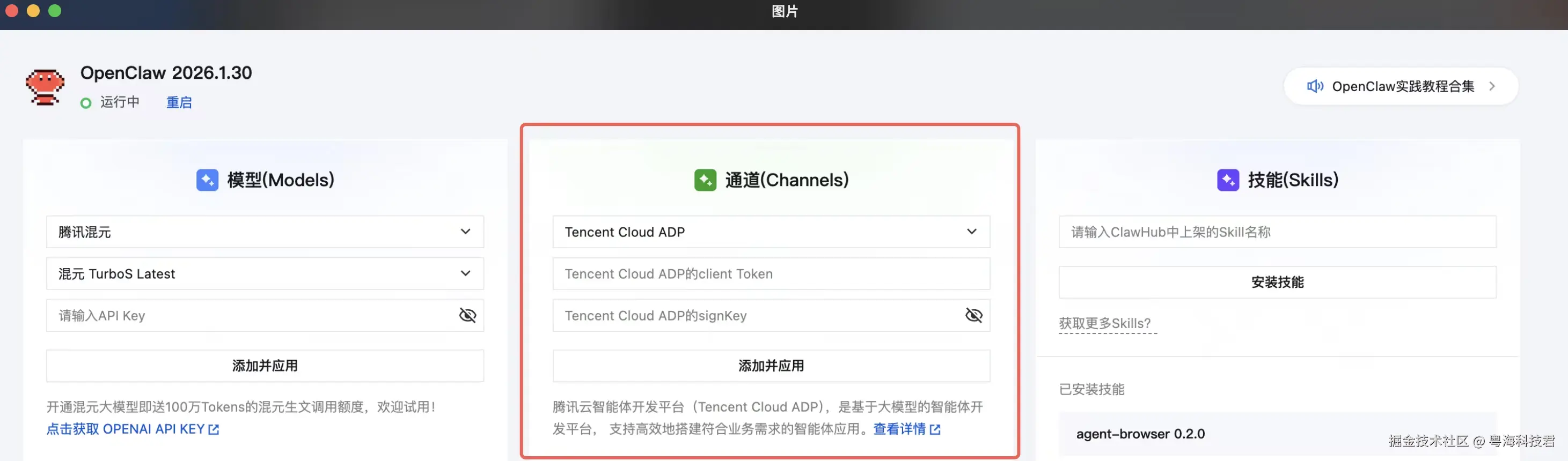Viewport: 1568px width, 461px height.
Task: Click 添加并应用 under Channels
Action: [771, 366]
